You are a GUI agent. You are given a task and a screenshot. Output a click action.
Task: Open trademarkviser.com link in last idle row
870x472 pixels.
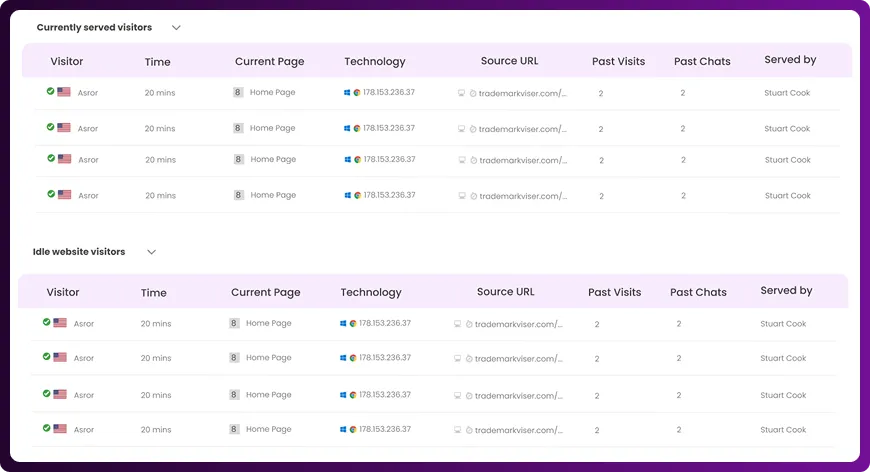pos(519,429)
